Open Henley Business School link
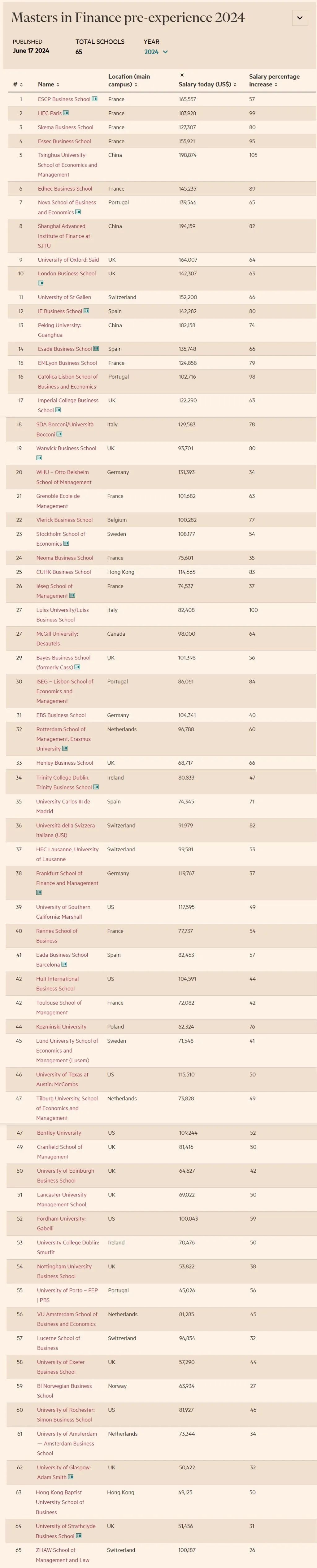This screenshot has height=1568, width=317. (65, 763)
